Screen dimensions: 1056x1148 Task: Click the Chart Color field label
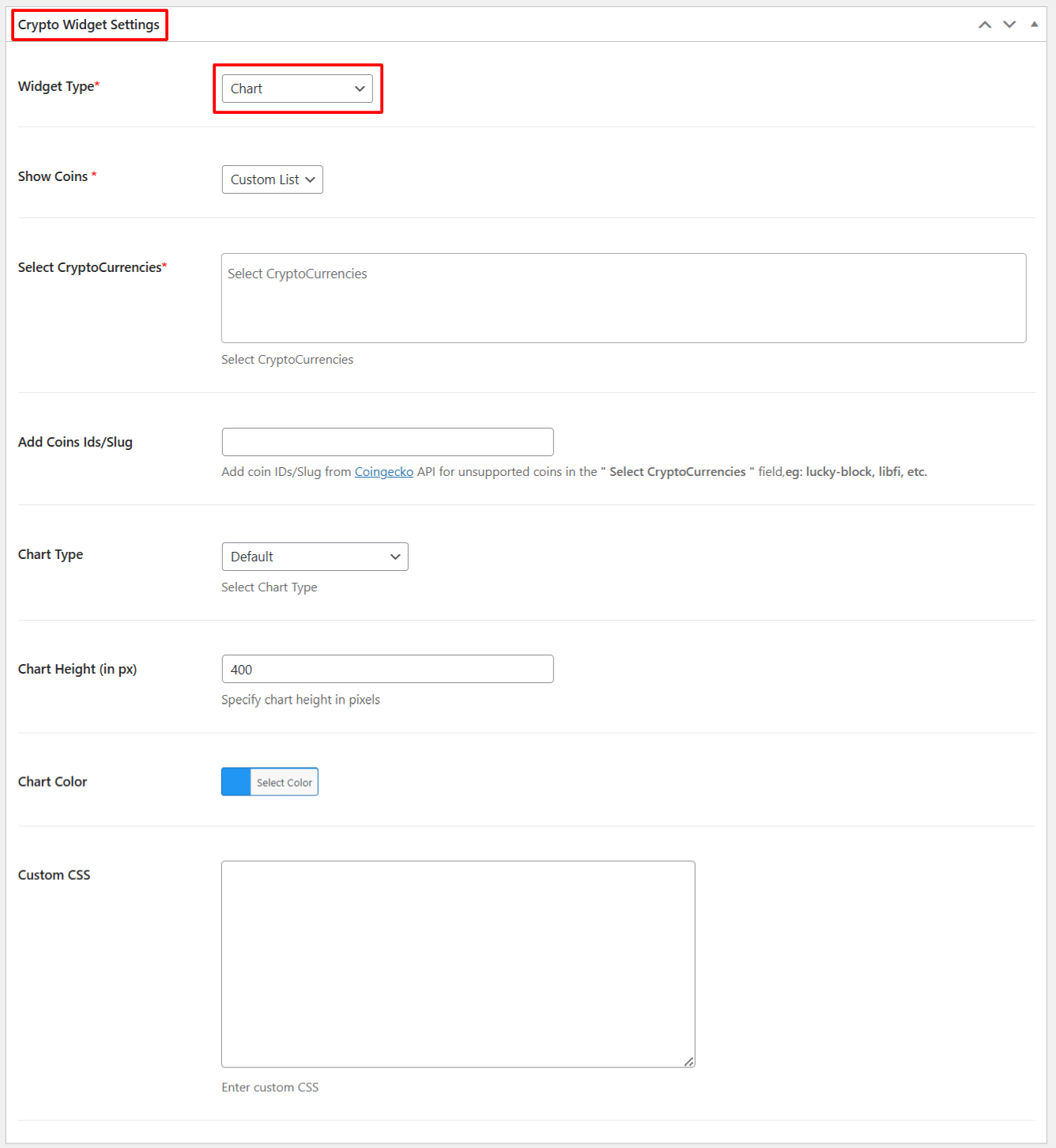[52, 782]
